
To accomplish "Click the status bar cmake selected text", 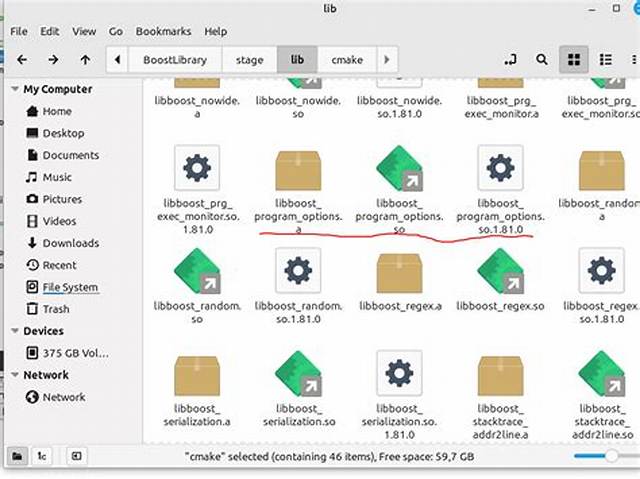I will coord(329,456).
